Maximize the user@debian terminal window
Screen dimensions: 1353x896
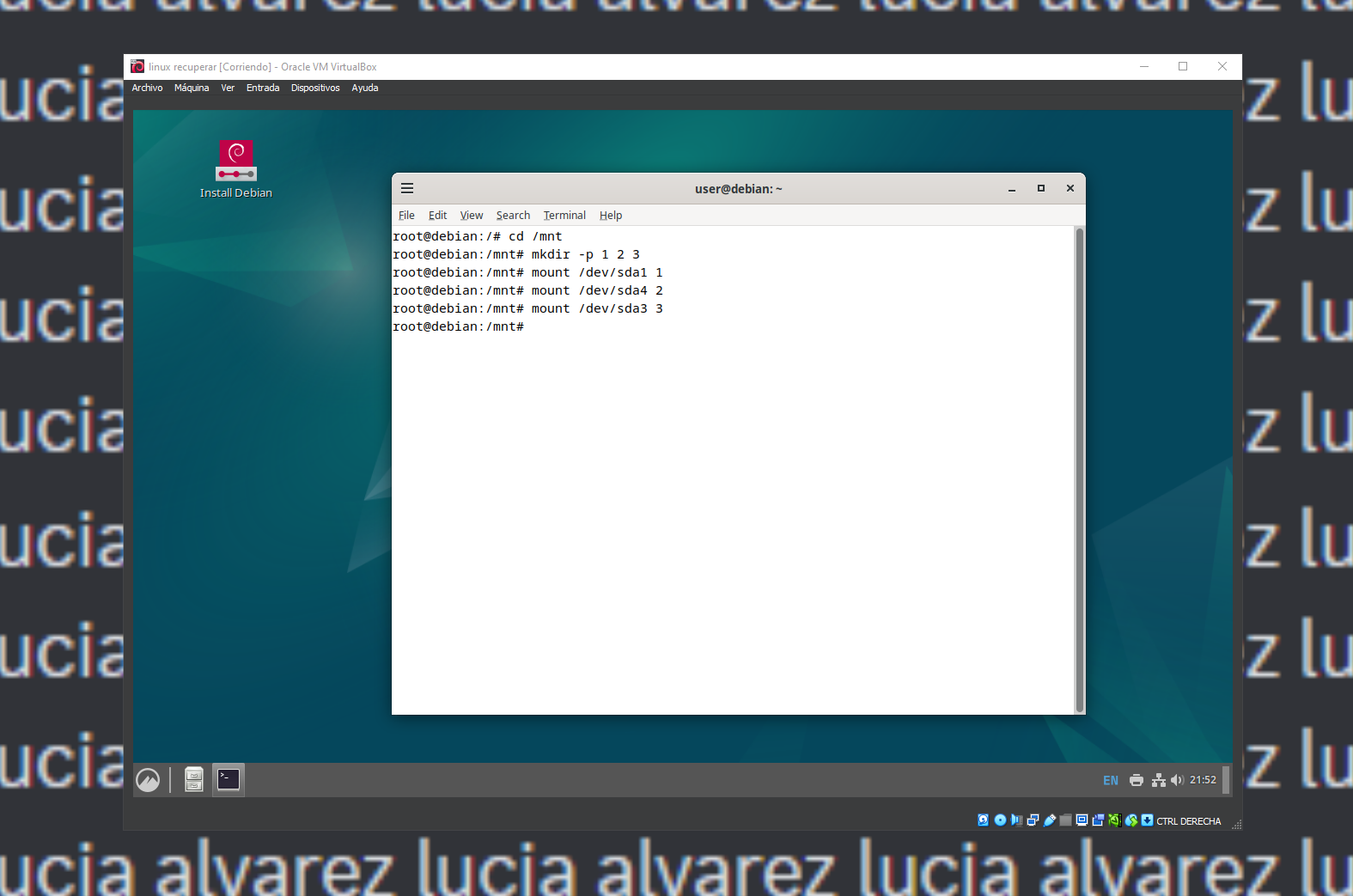(x=1041, y=188)
